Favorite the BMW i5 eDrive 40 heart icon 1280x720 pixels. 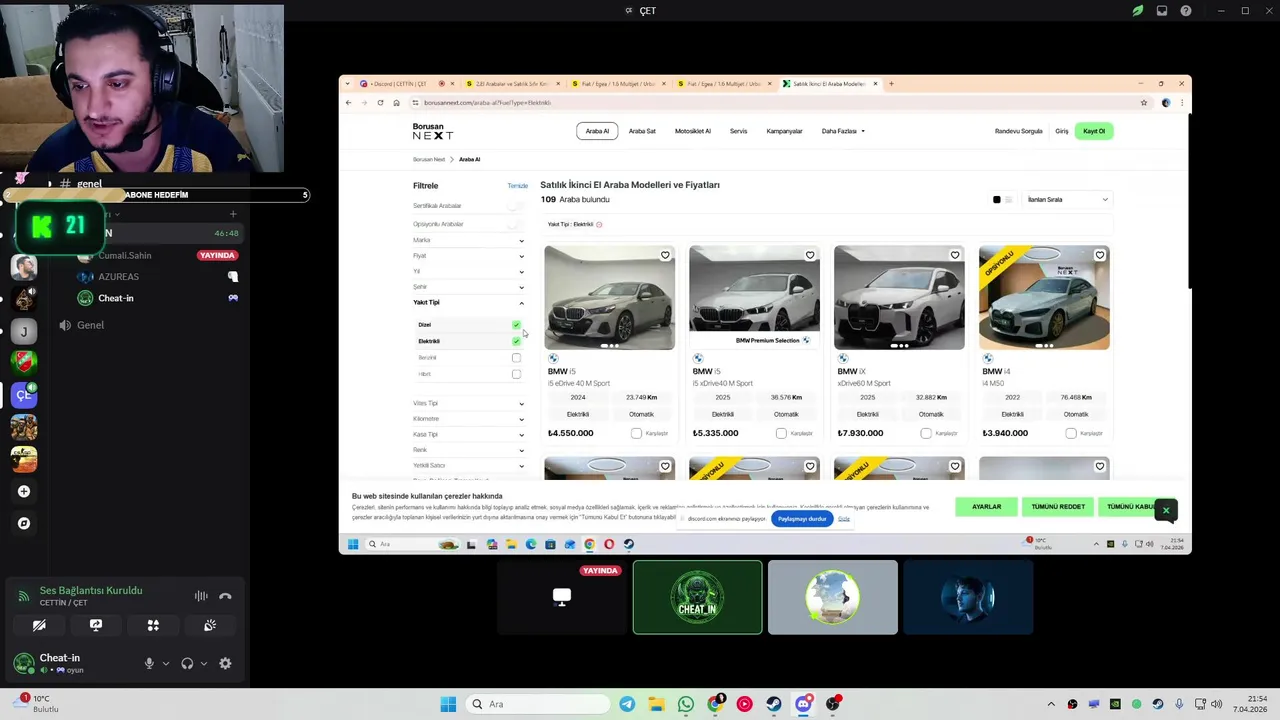coord(665,255)
